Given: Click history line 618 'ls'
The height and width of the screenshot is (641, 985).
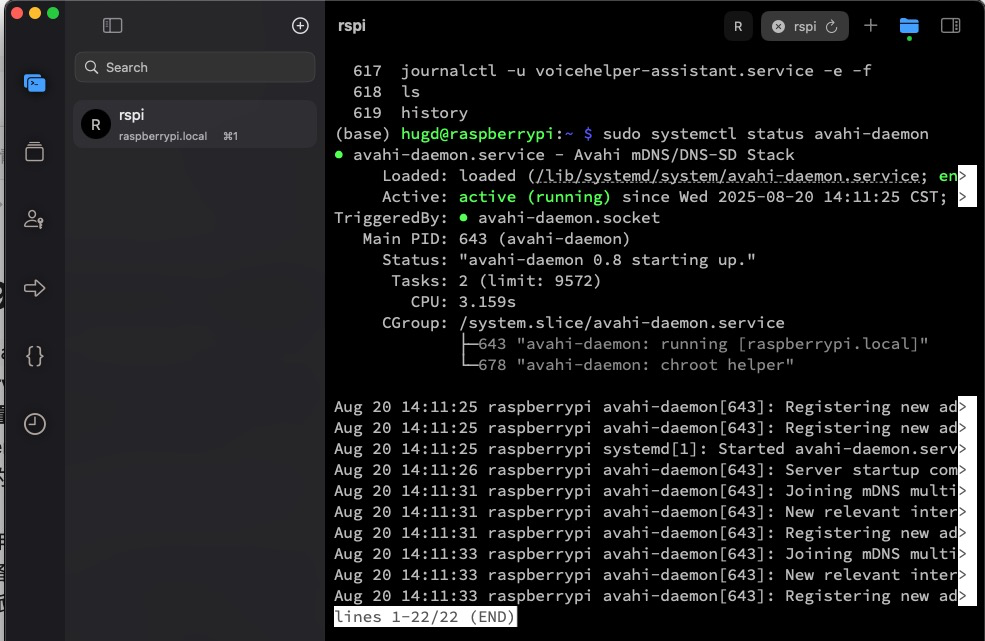Looking at the screenshot, I should click(x=386, y=92).
